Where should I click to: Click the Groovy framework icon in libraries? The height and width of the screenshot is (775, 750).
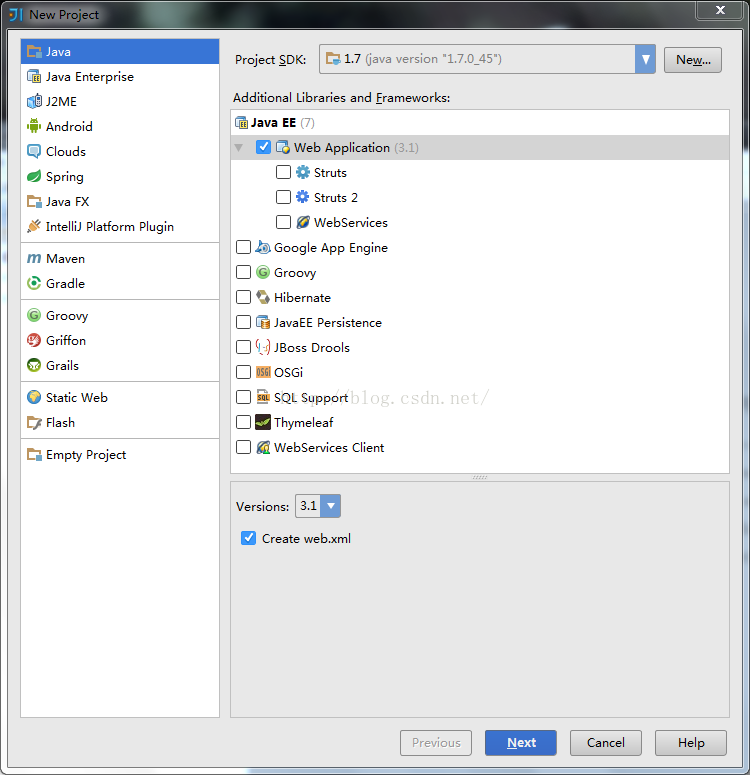(263, 272)
